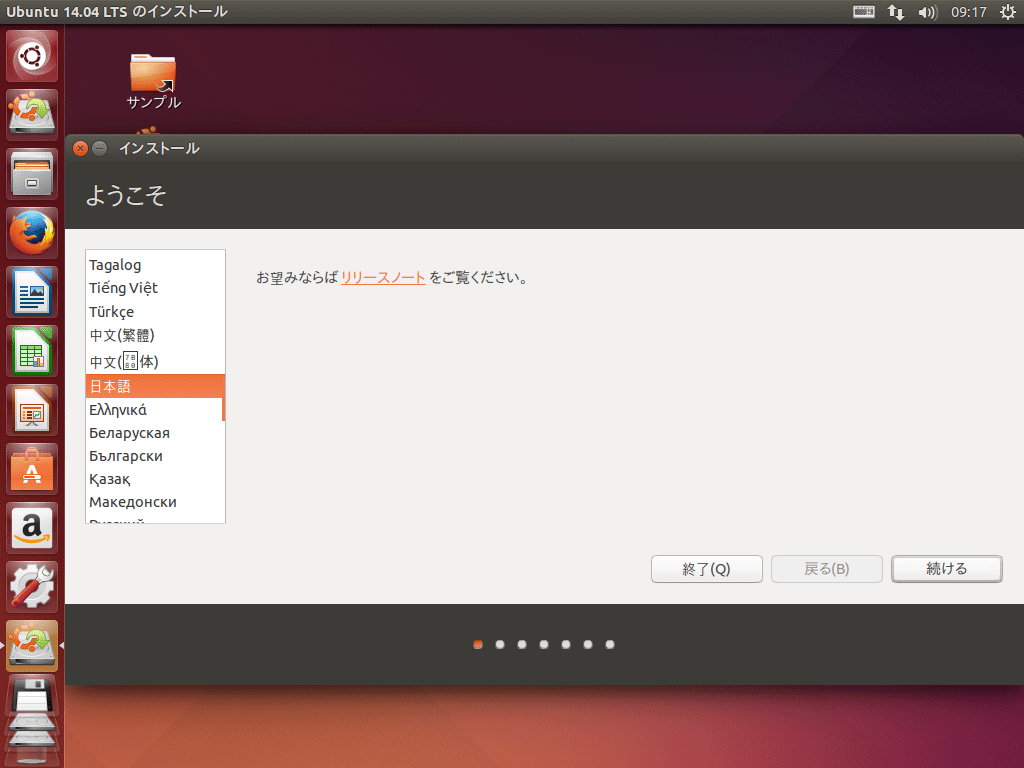Select 中文(繁體) language
Viewport: 1024px width, 768px height.
tap(154, 335)
